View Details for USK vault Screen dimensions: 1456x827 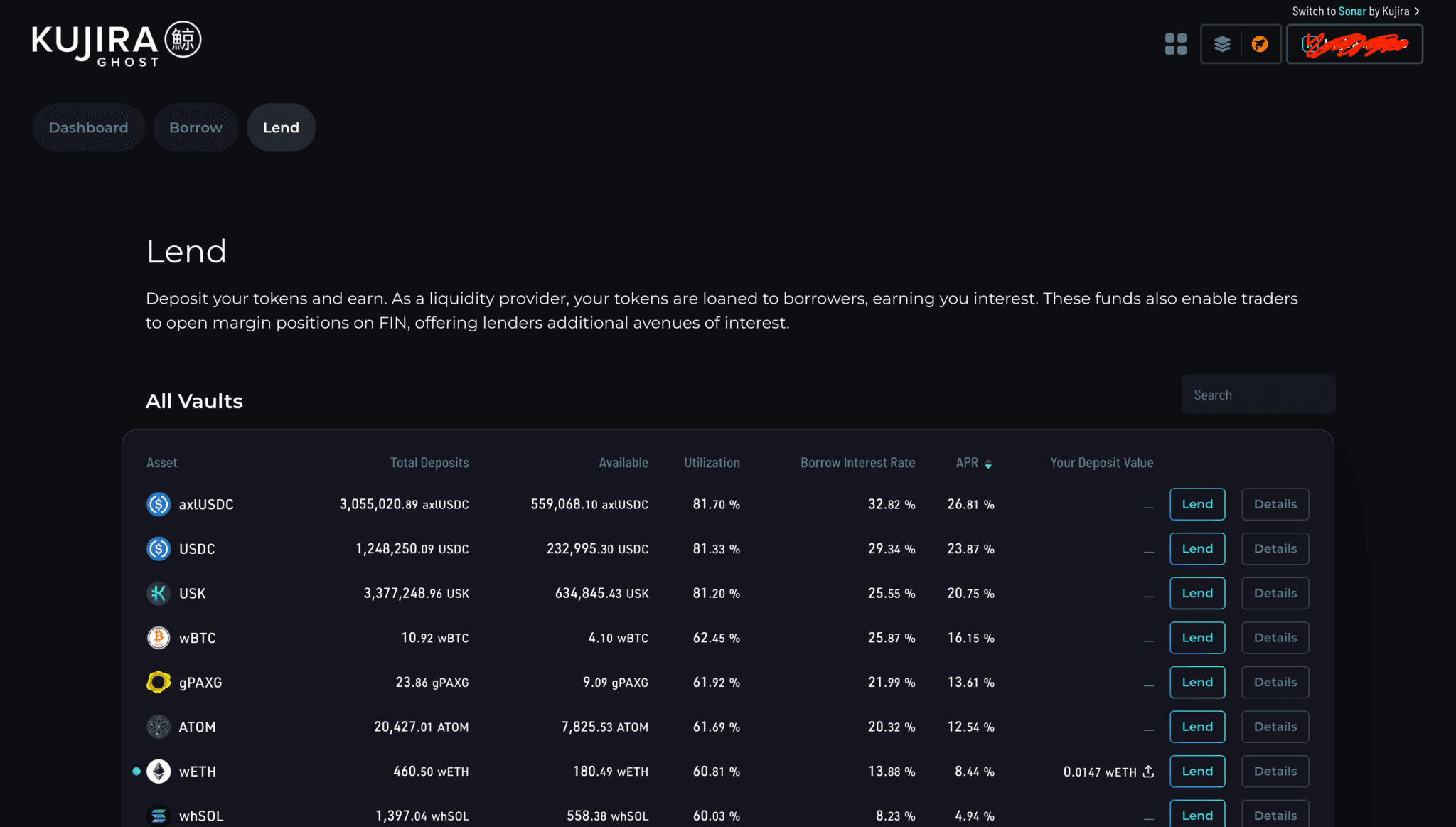(x=1275, y=593)
